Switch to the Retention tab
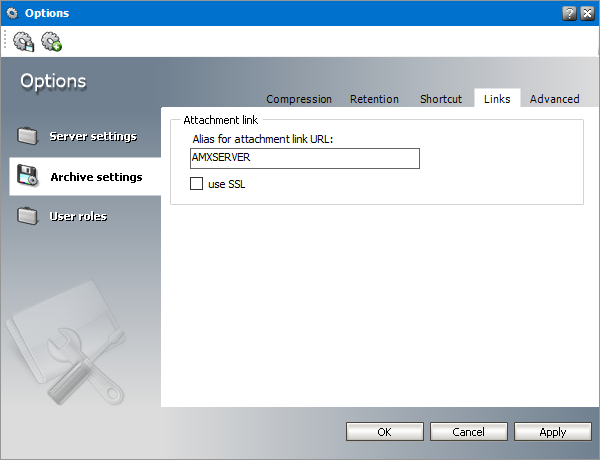Screen dimensions: 600x460 click(x=374, y=99)
